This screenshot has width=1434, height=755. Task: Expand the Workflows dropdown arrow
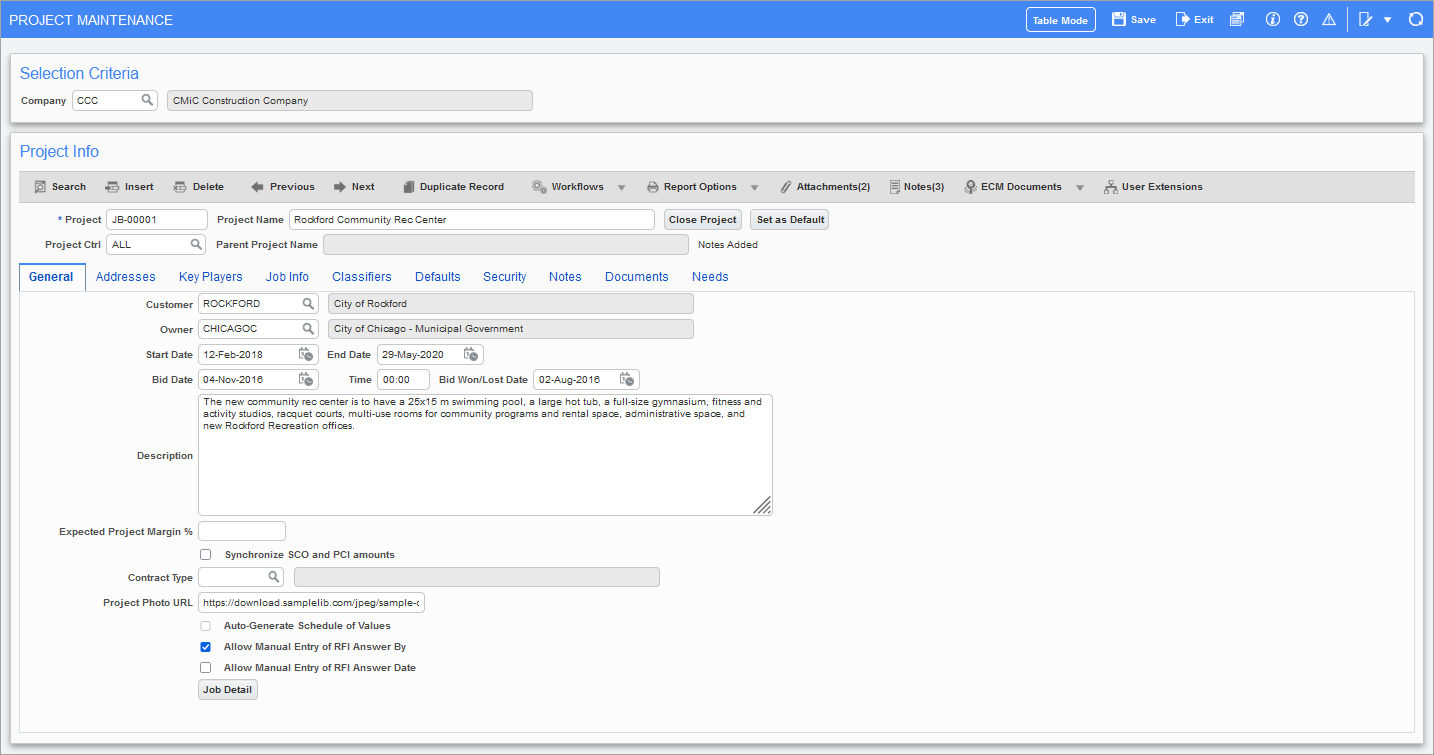(x=621, y=187)
